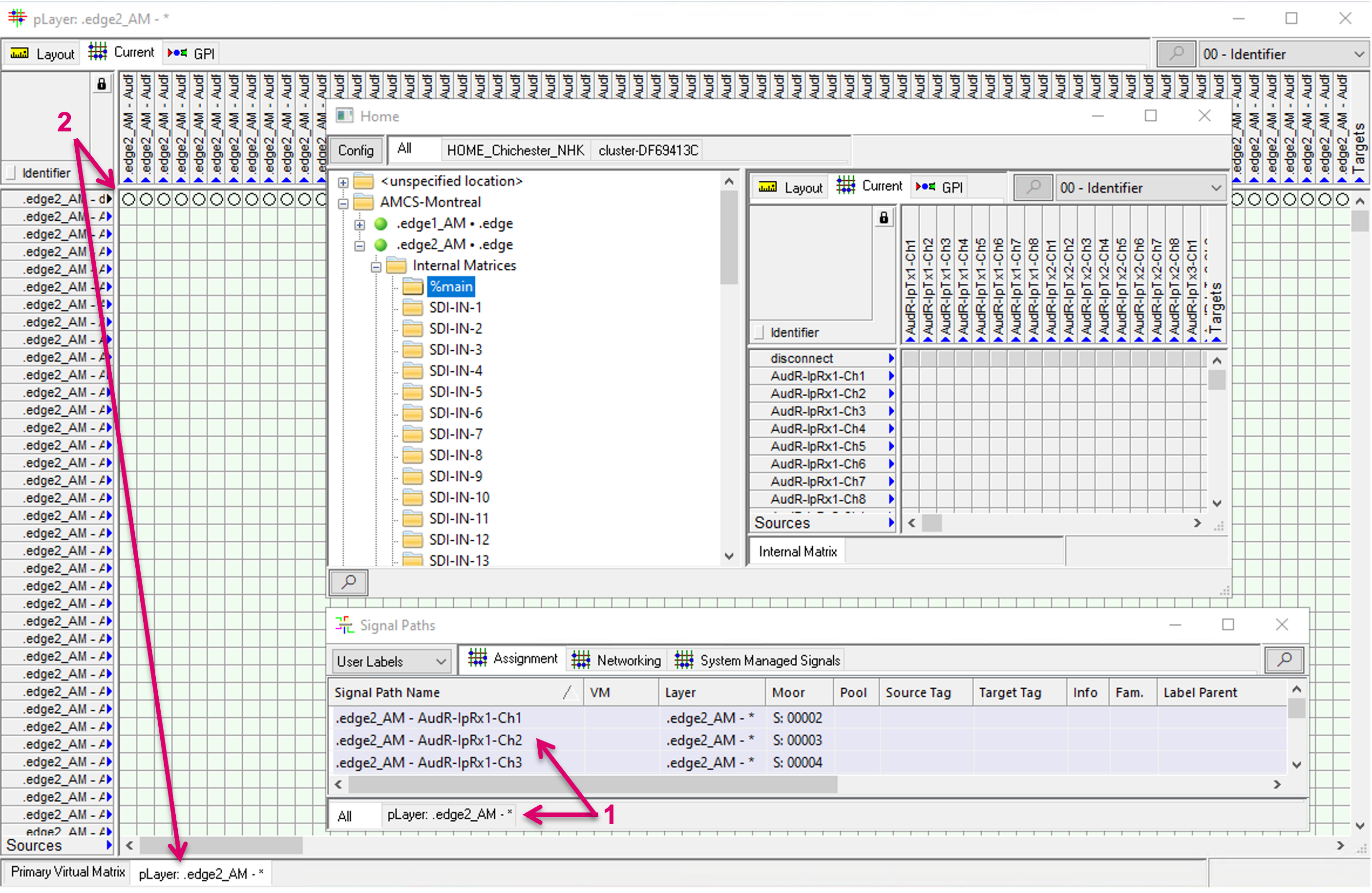Click the search magnifier in main toolbar
This screenshot has height=893, width=1372.
click(1176, 54)
